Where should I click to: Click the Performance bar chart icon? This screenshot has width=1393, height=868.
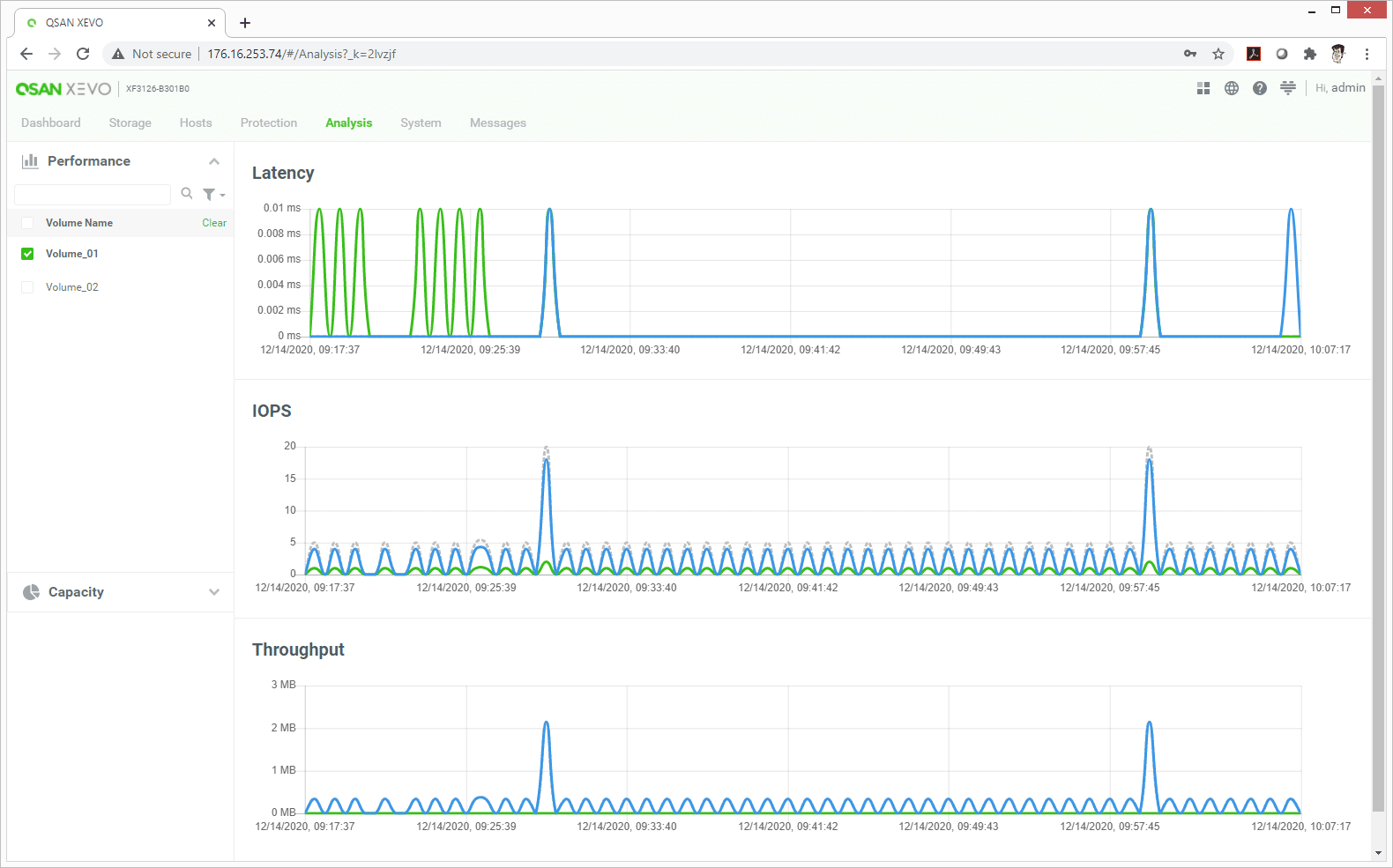30,161
